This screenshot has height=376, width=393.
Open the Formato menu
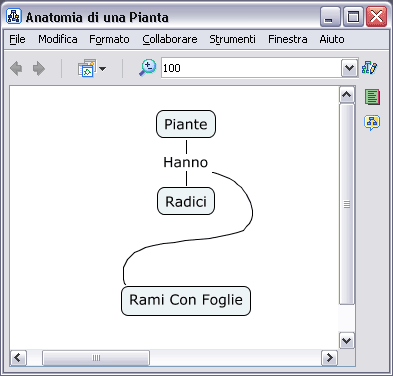tap(109, 39)
